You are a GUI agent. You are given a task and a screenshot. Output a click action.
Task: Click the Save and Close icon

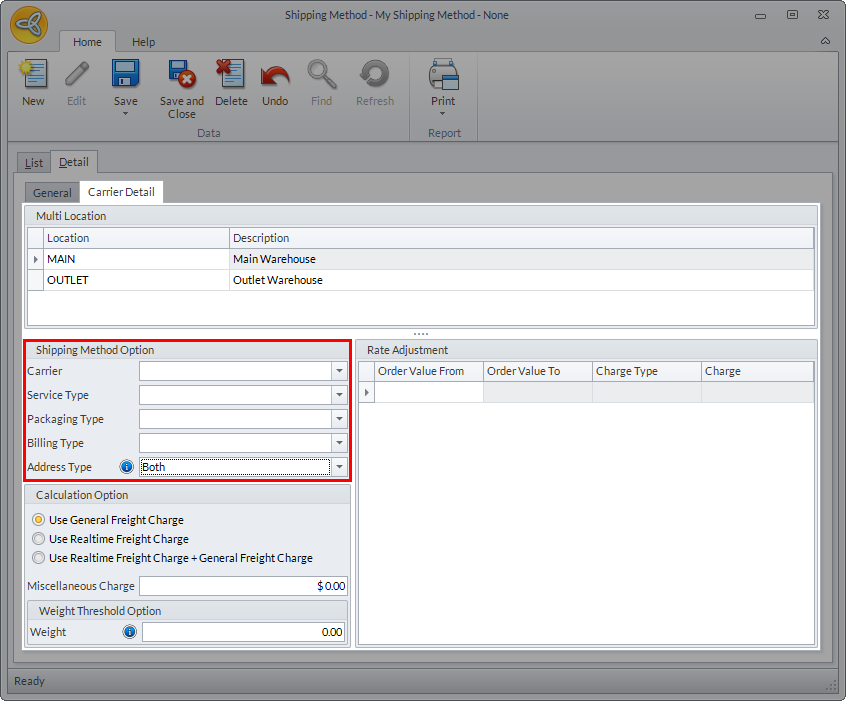(181, 76)
